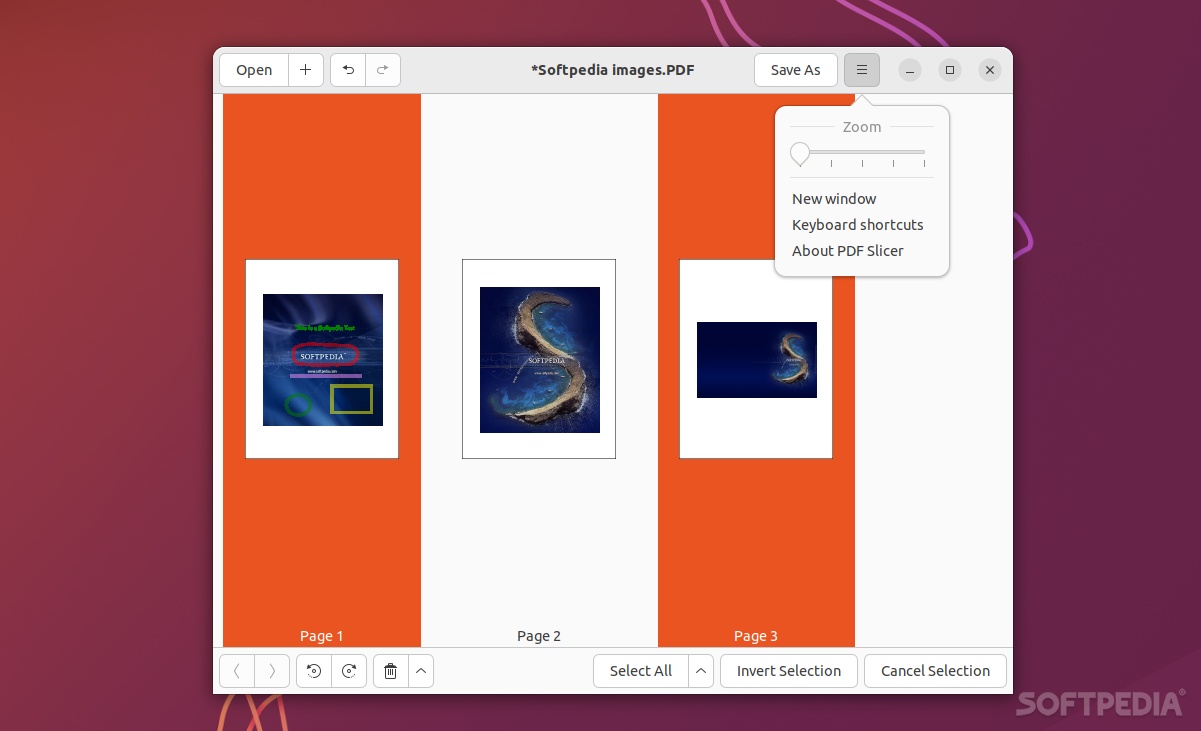Open Keyboard shortcuts from the menu
Viewport: 1201px width, 731px height.
857,224
